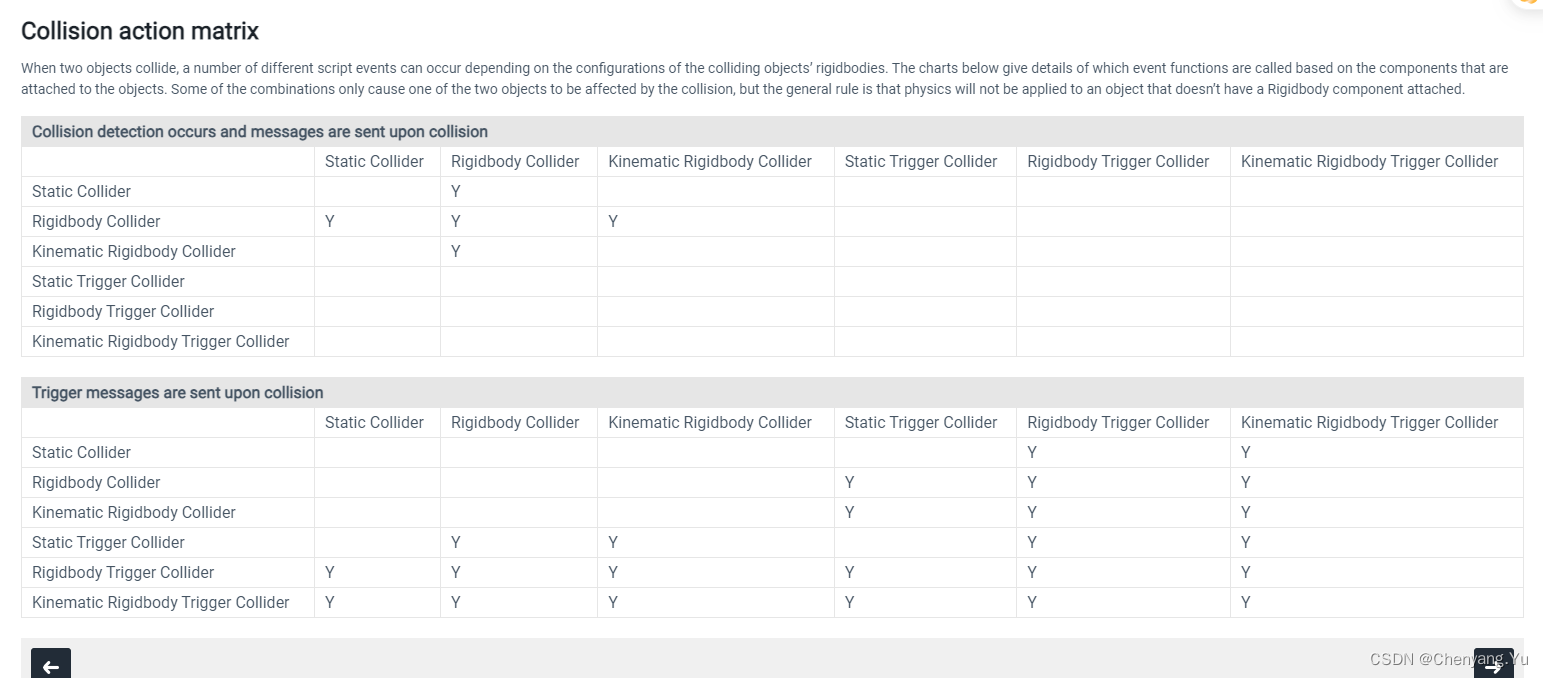Screen dimensions: 1543x678
Task: Click title 'Trigger messages are sent upon collision'
Action: click(x=178, y=393)
